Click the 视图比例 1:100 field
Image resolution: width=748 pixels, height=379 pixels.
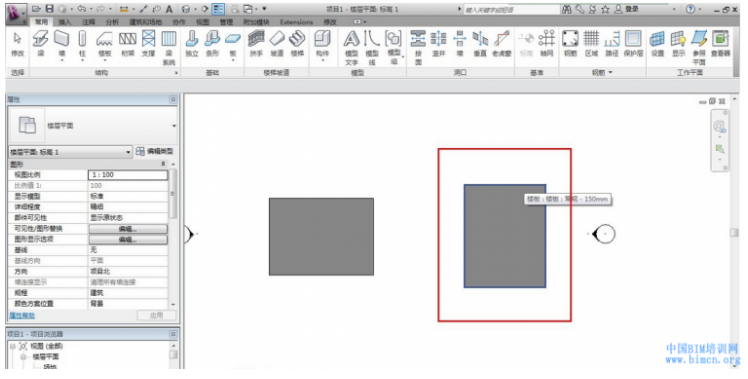coord(128,175)
